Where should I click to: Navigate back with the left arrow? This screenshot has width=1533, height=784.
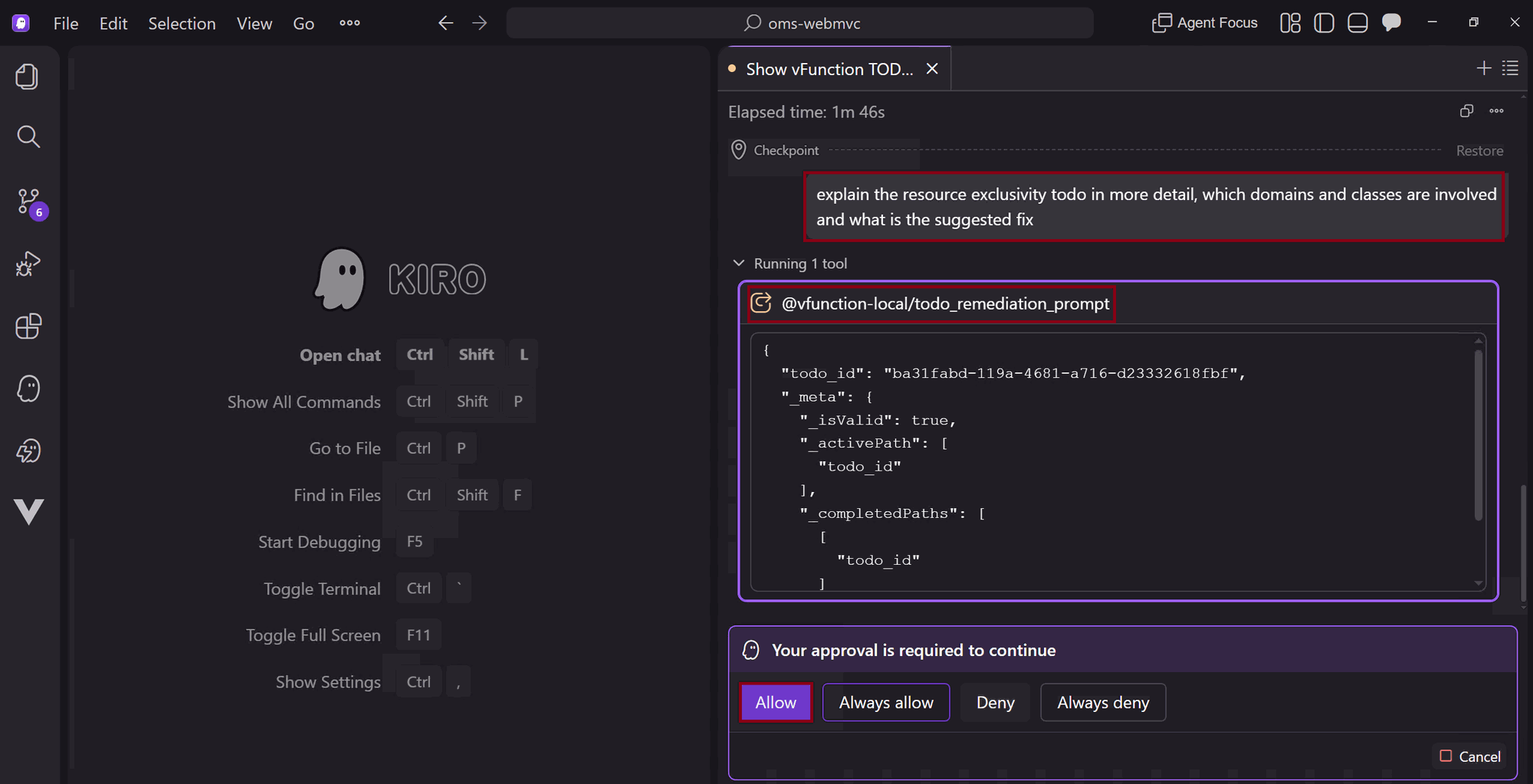click(x=445, y=23)
